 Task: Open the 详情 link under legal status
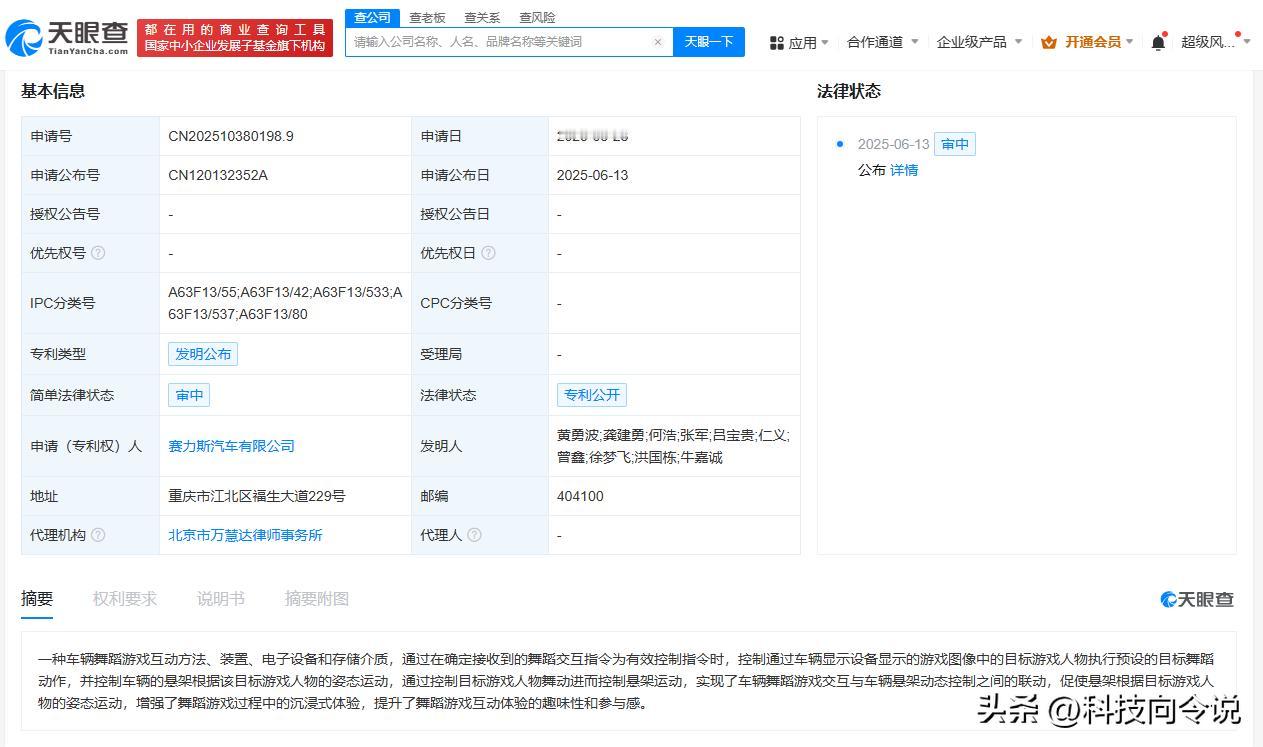coord(904,170)
